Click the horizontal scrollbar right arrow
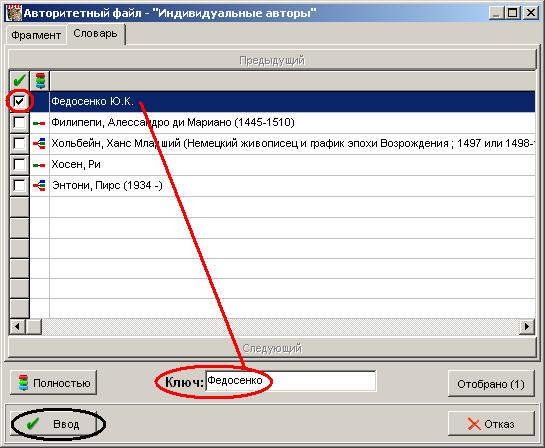Viewport: 545px width, 448px height. (x=527, y=327)
